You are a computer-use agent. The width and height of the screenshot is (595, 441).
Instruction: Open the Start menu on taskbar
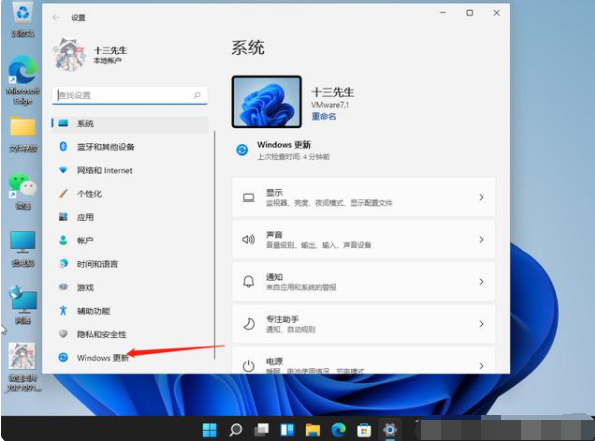coord(209,430)
